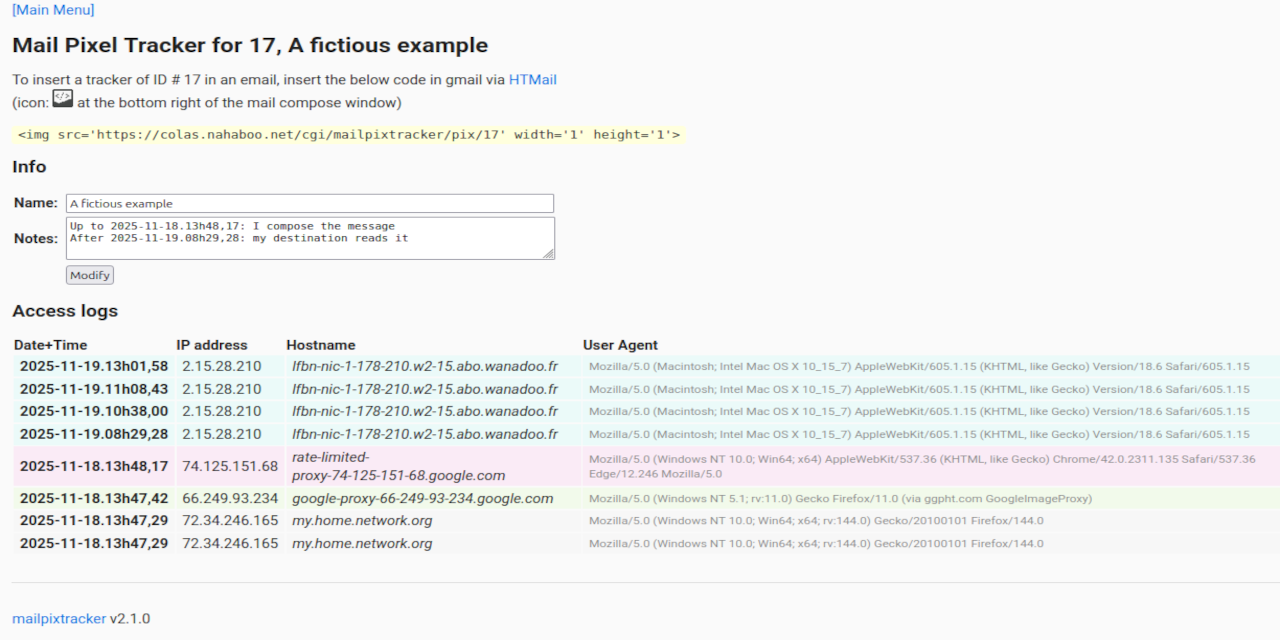The width and height of the screenshot is (1280, 640).
Task: Click the Date+Time column header
Action: [x=51, y=345]
